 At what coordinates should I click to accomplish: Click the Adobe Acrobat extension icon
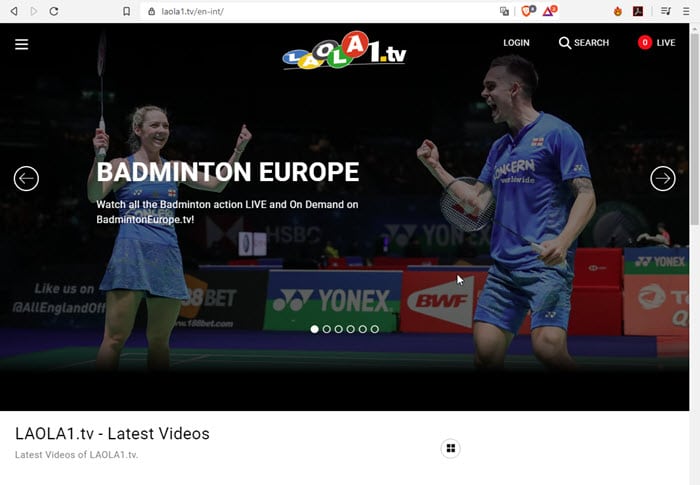coord(638,11)
